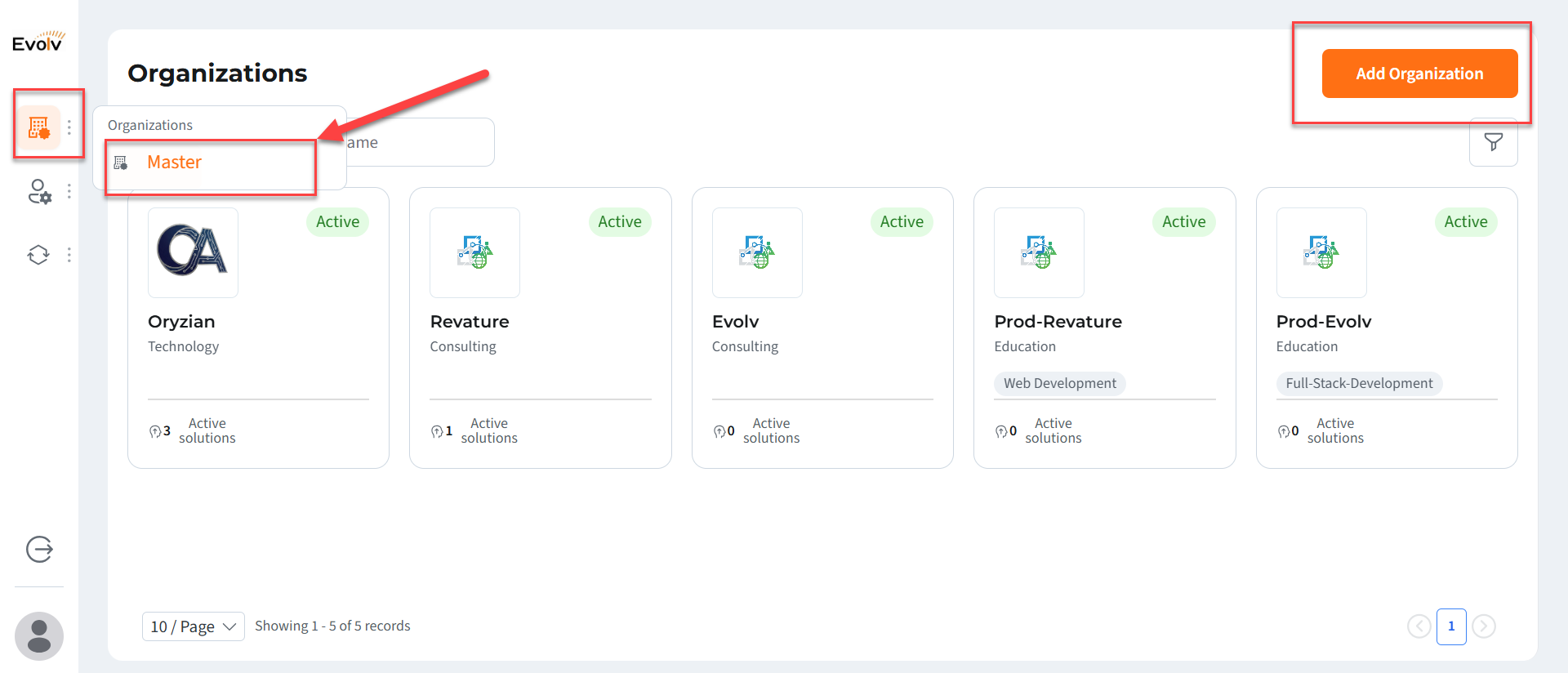1568x673 pixels.
Task: Expand options dots beside Organizations icon
Action: coord(69,127)
